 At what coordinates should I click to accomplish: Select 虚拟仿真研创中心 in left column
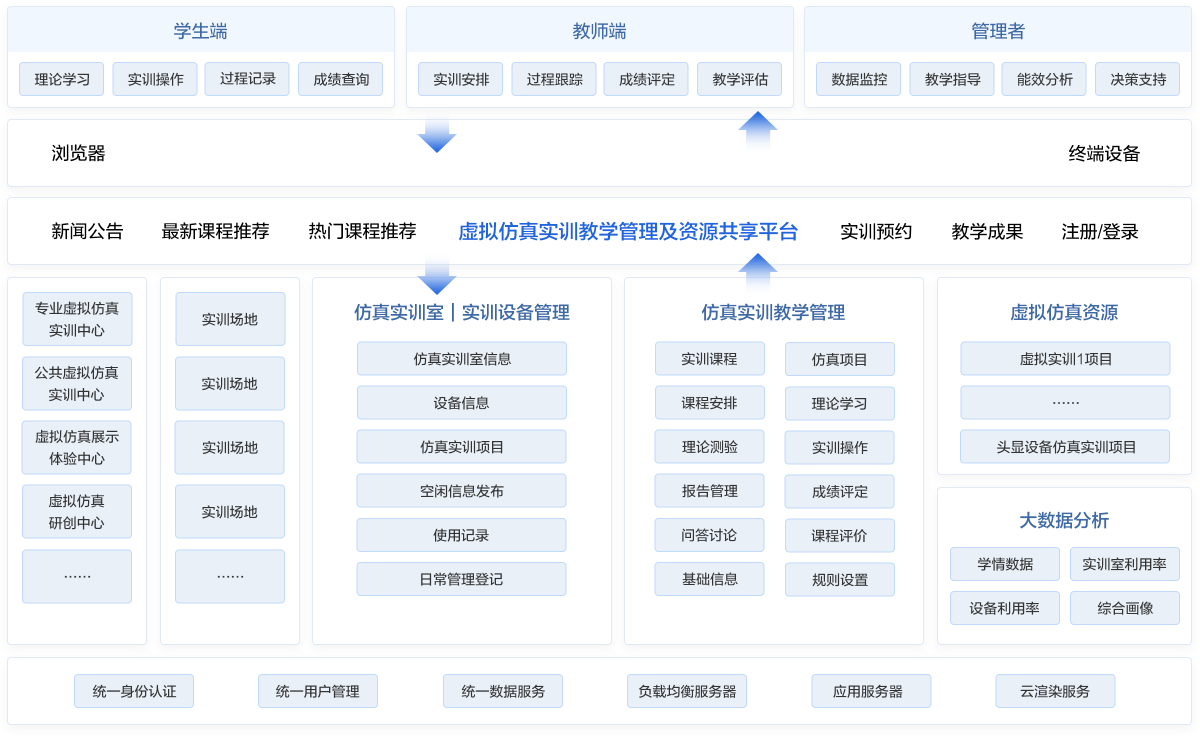pyautogui.click(x=77, y=511)
